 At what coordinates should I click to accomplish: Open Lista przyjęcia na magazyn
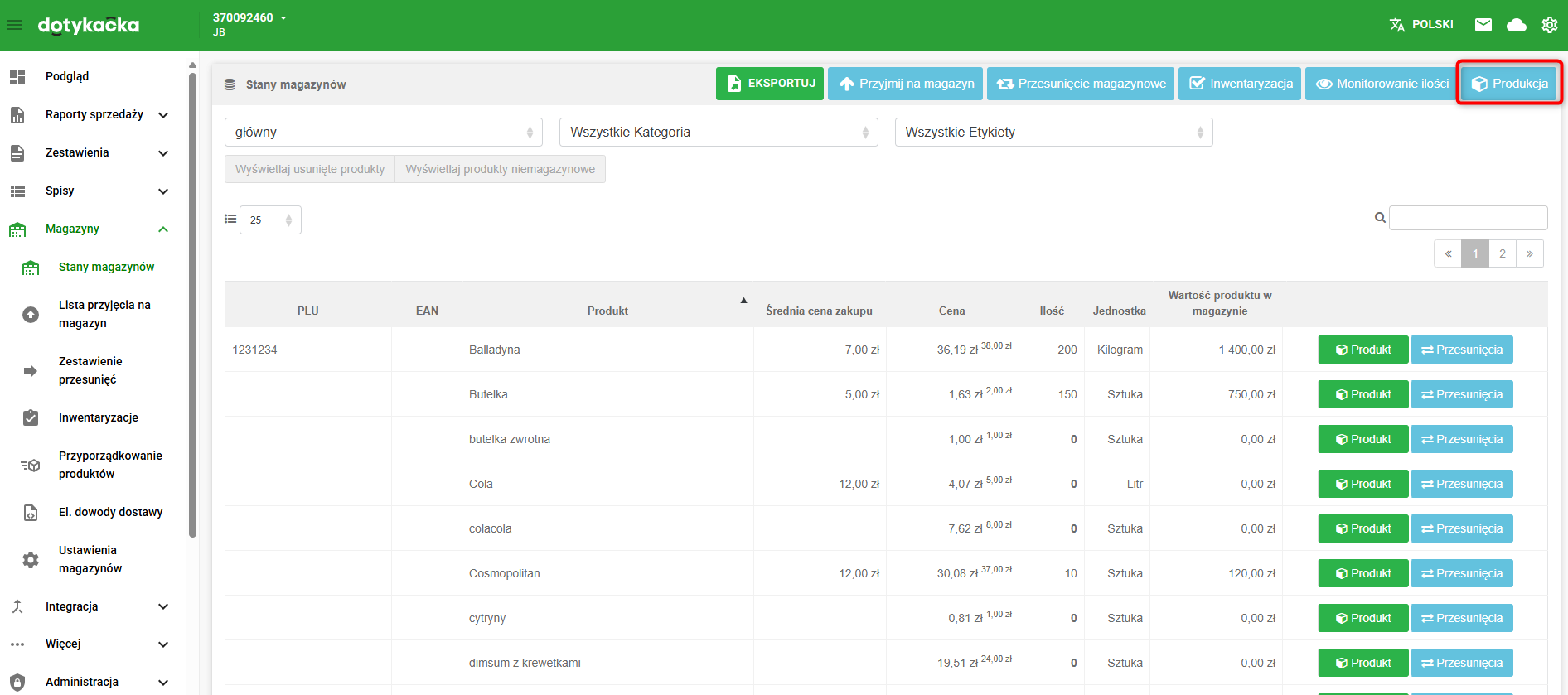coord(104,314)
